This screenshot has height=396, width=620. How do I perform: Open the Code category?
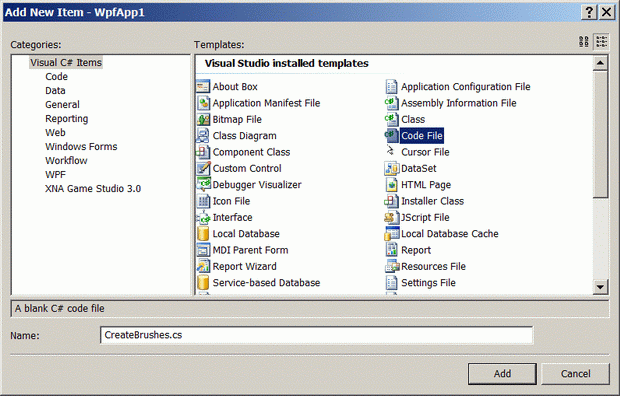pos(57,76)
